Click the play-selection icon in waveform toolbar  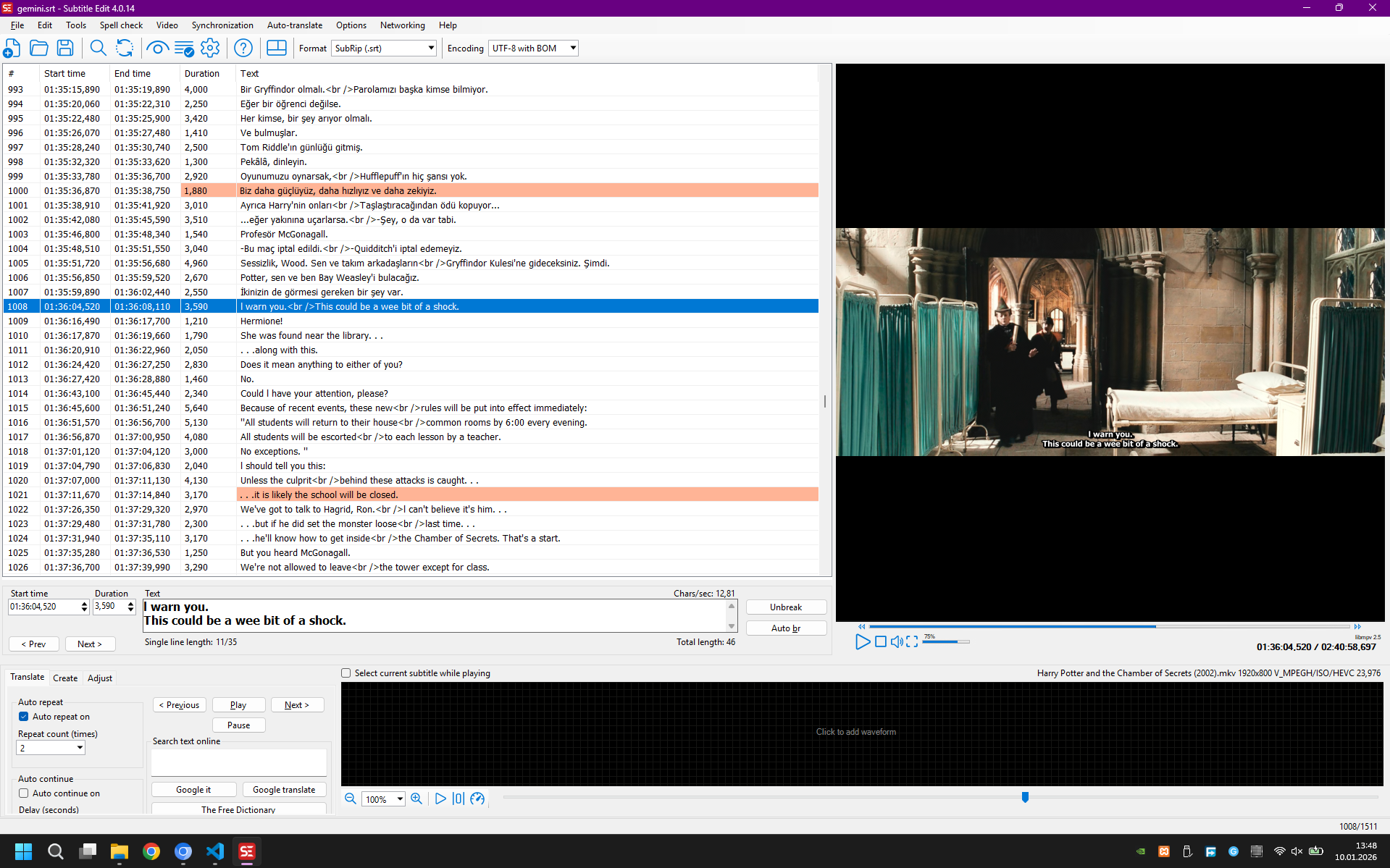pyautogui.click(x=459, y=799)
